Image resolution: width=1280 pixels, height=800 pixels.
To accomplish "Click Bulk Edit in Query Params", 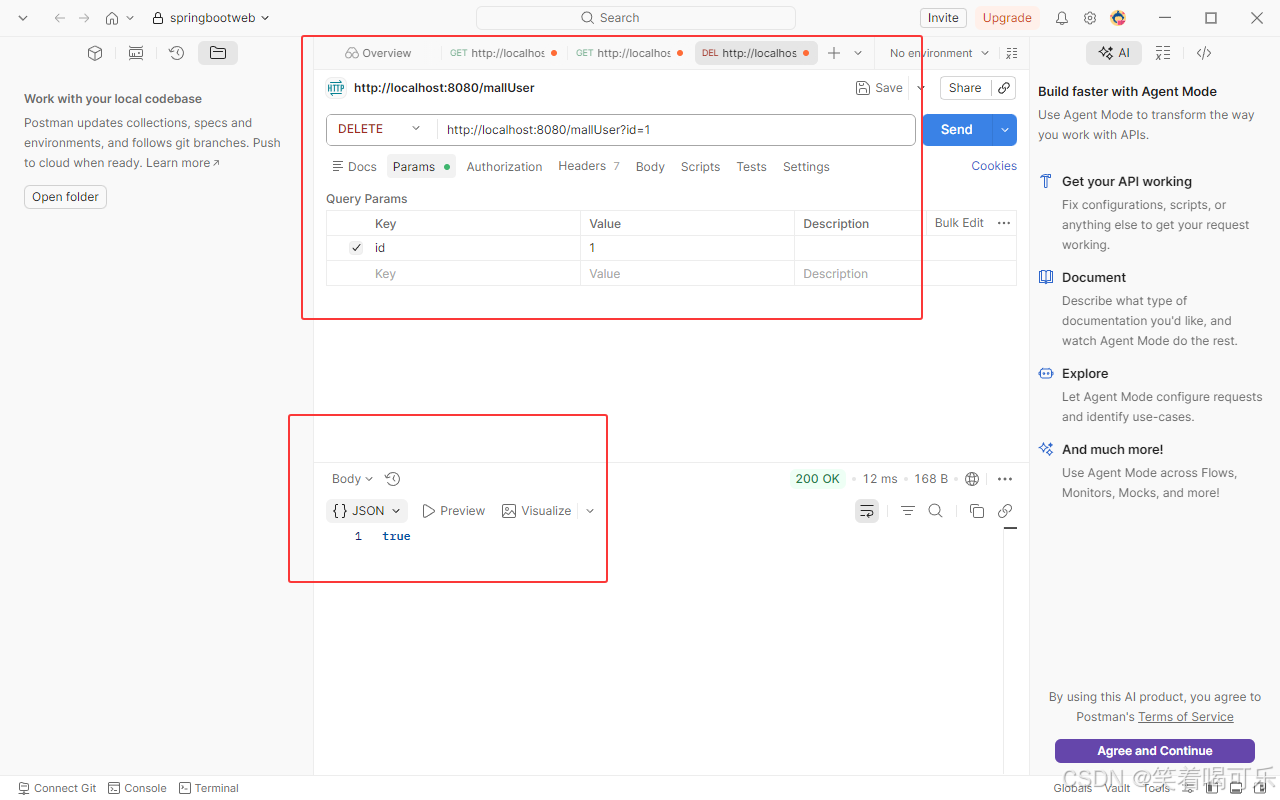I will pyautogui.click(x=959, y=223).
